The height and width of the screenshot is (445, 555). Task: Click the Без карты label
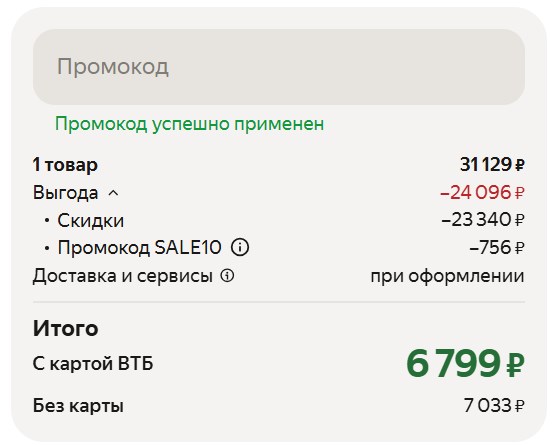78,406
